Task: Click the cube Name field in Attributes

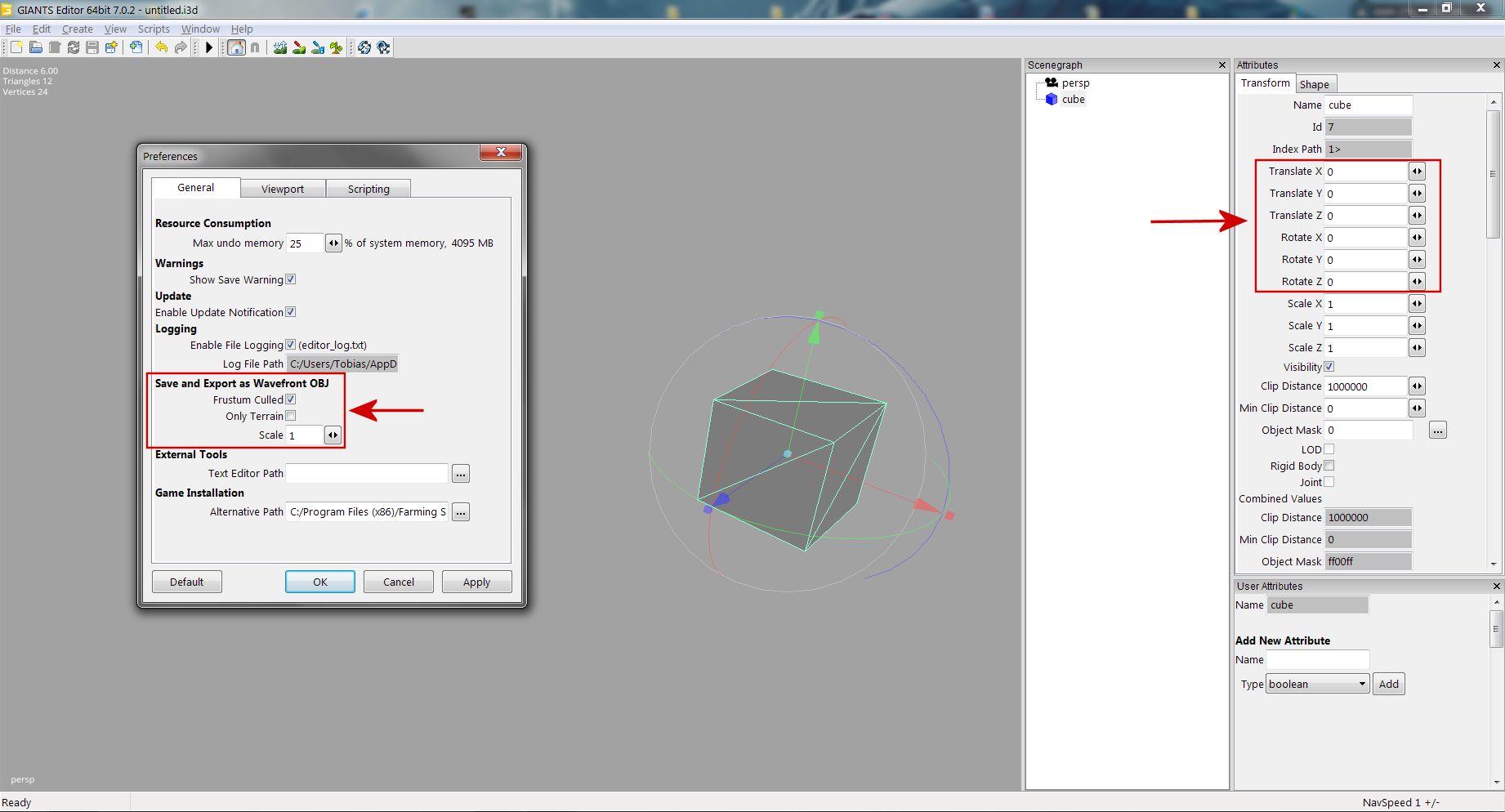Action: [1369, 105]
